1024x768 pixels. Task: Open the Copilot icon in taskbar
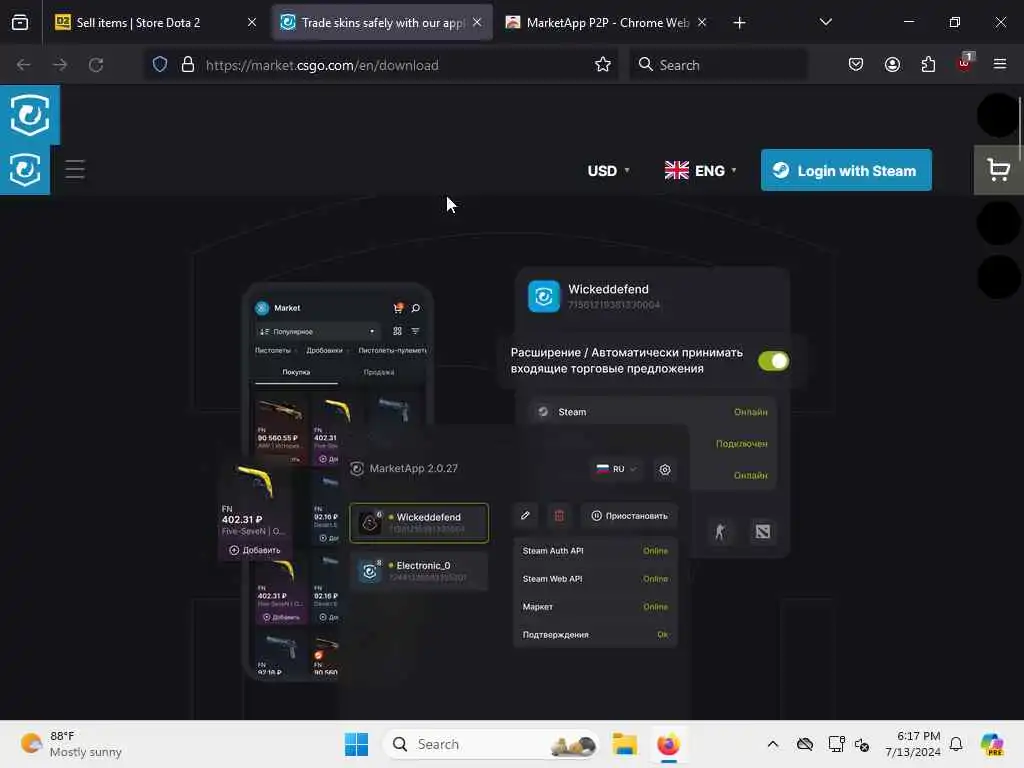pyautogui.click(x=992, y=744)
